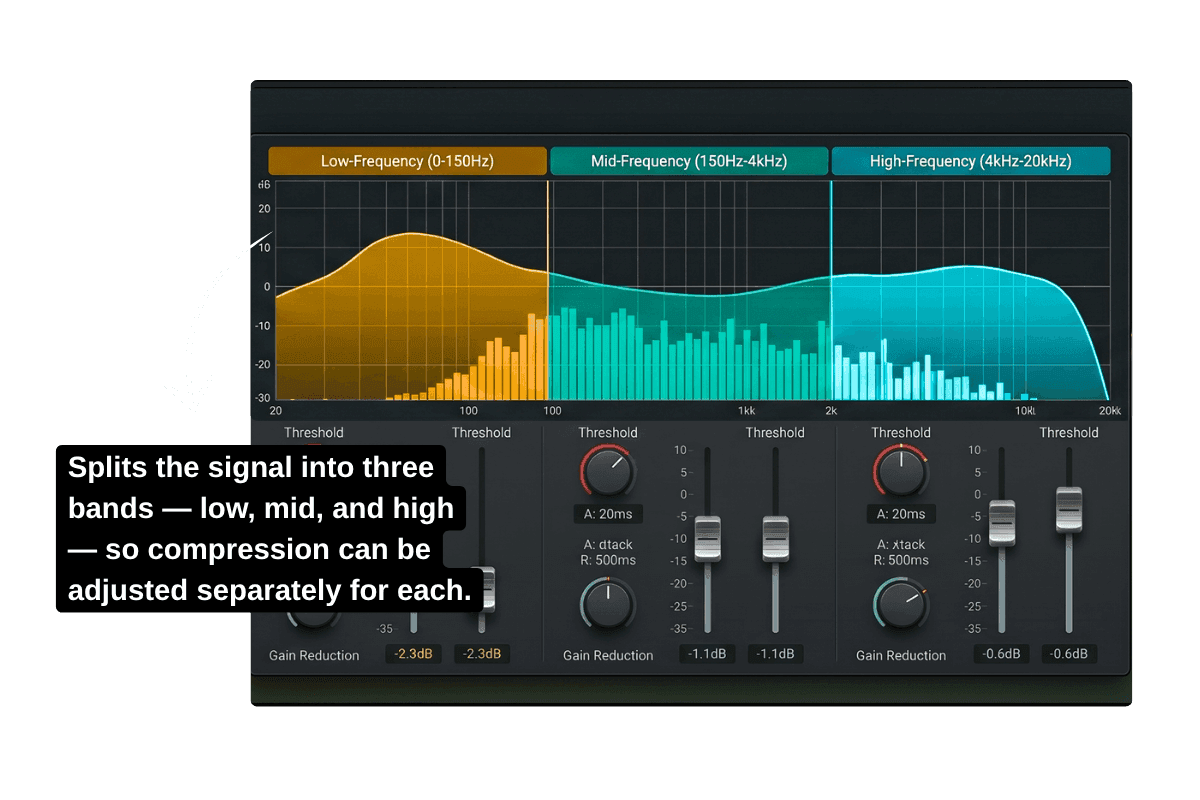Select the Low-Frequency (0-150Hz) band tab

(x=407, y=161)
